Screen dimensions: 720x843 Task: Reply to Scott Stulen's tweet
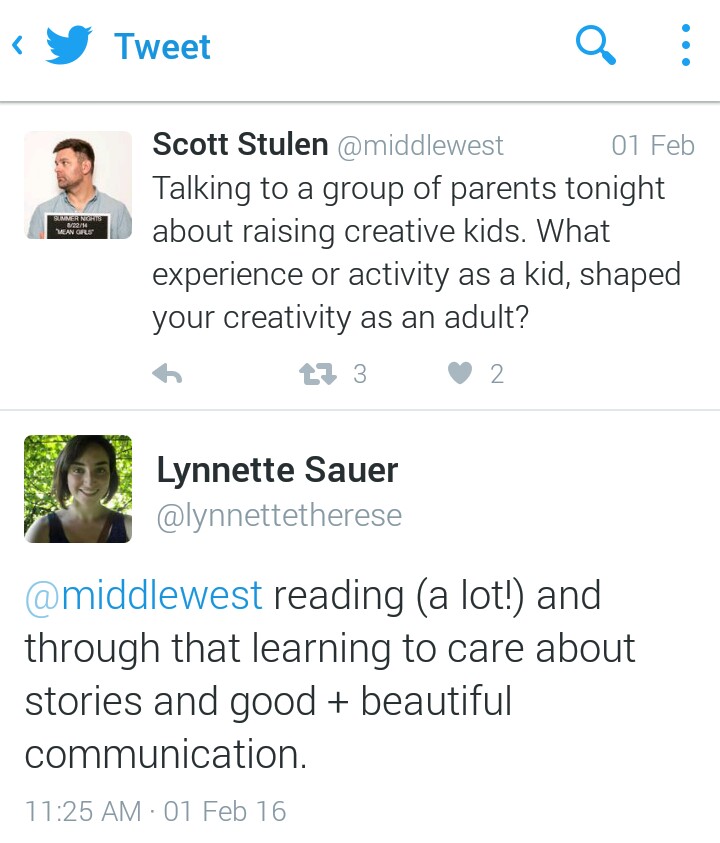(x=167, y=374)
